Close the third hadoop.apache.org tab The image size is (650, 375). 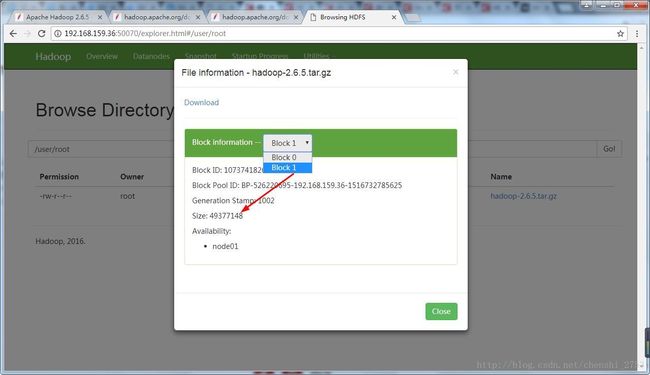[x=296, y=17]
